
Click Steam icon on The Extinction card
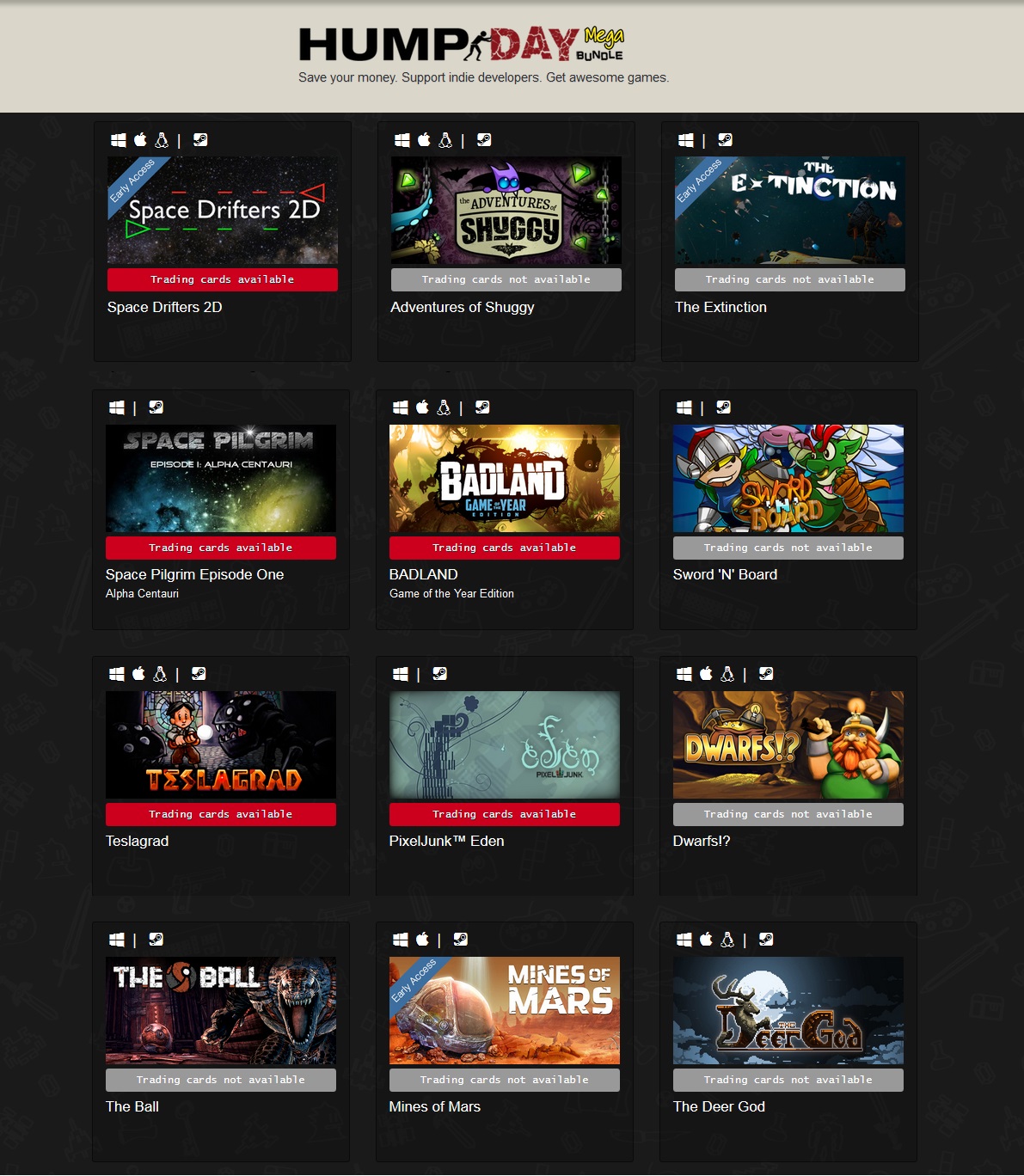coord(725,140)
